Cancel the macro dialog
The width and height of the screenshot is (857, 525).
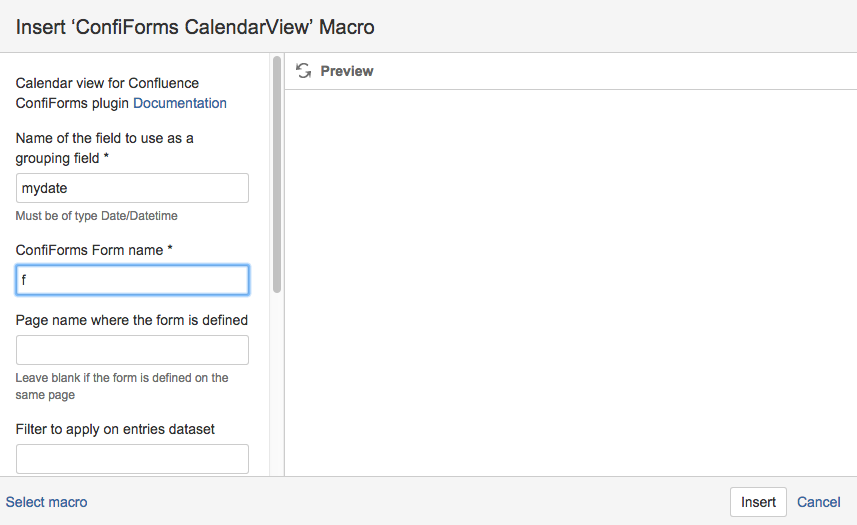tap(818, 502)
